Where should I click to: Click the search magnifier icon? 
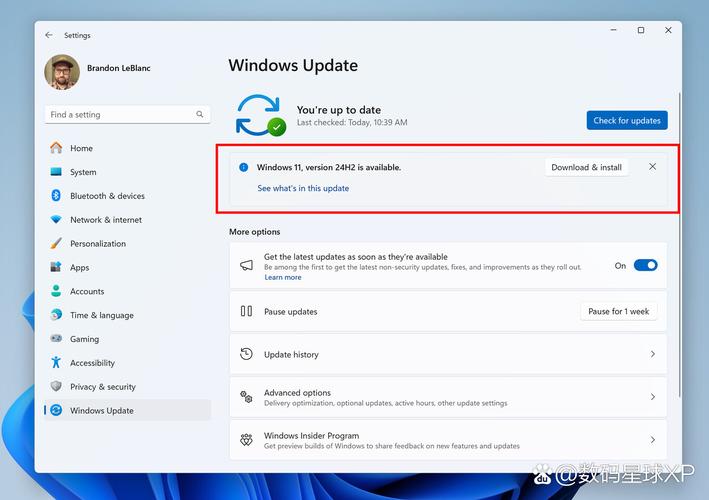pyautogui.click(x=199, y=114)
